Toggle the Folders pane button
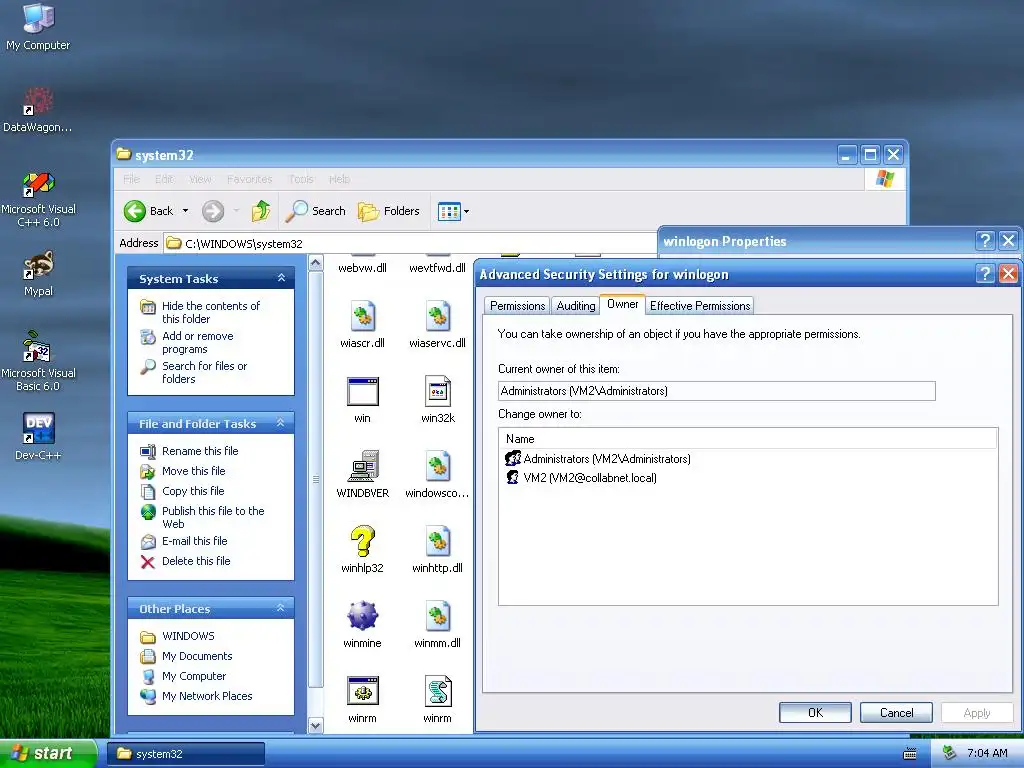Image resolution: width=1024 pixels, height=768 pixels. [389, 211]
